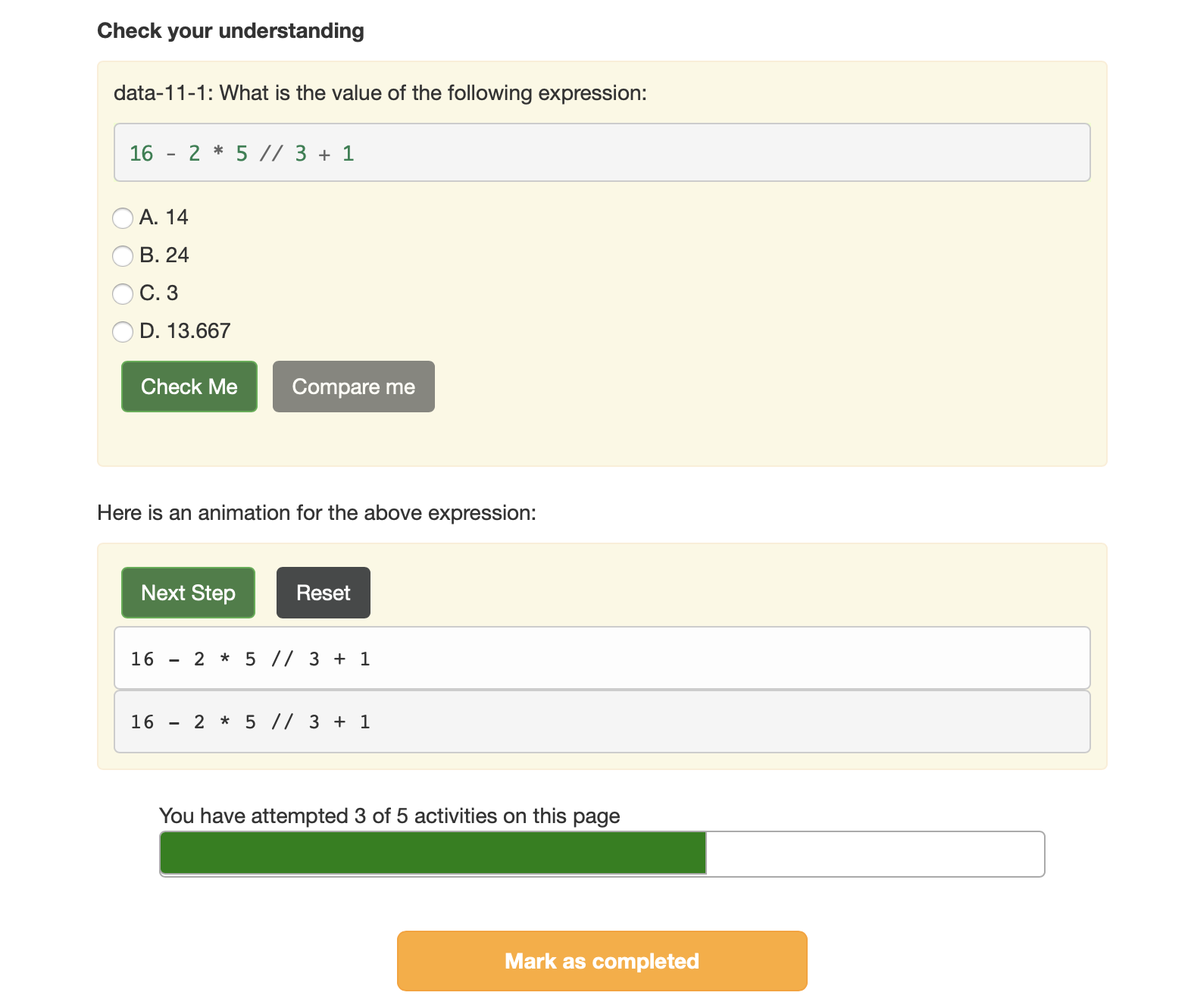This screenshot has height=1008, width=1188.
Task: Select radio option B. 24
Action: (123, 256)
